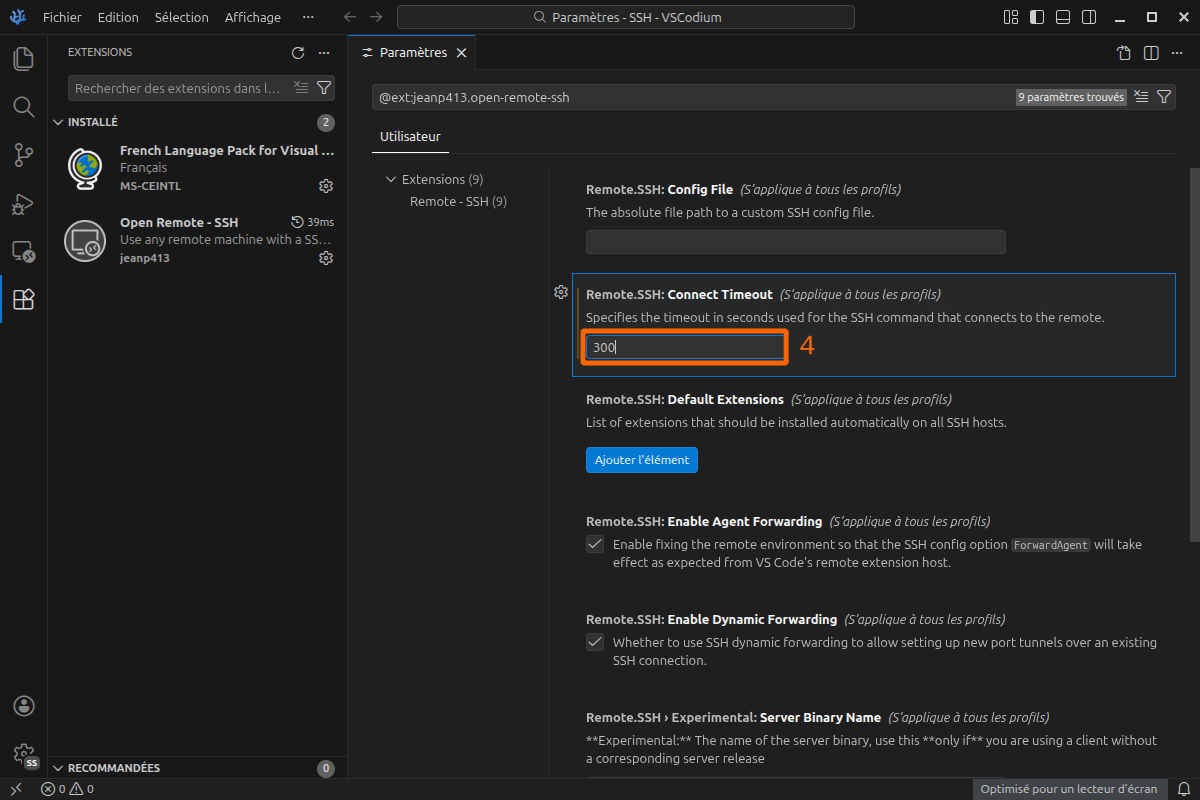The width and height of the screenshot is (1200, 800).
Task: Open the Explorer view in activity bar
Action: pos(23,58)
